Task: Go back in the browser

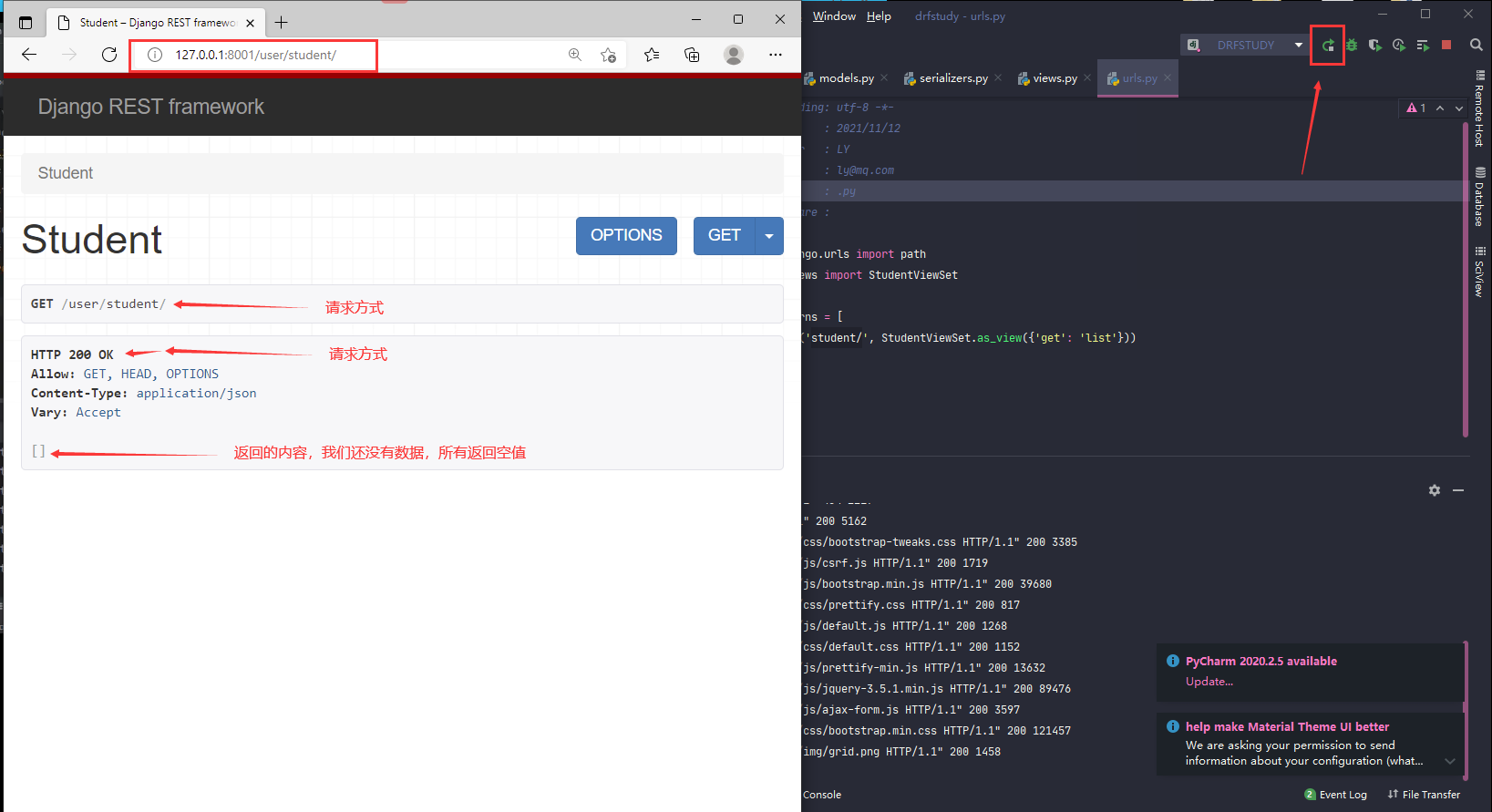Action: point(29,55)
